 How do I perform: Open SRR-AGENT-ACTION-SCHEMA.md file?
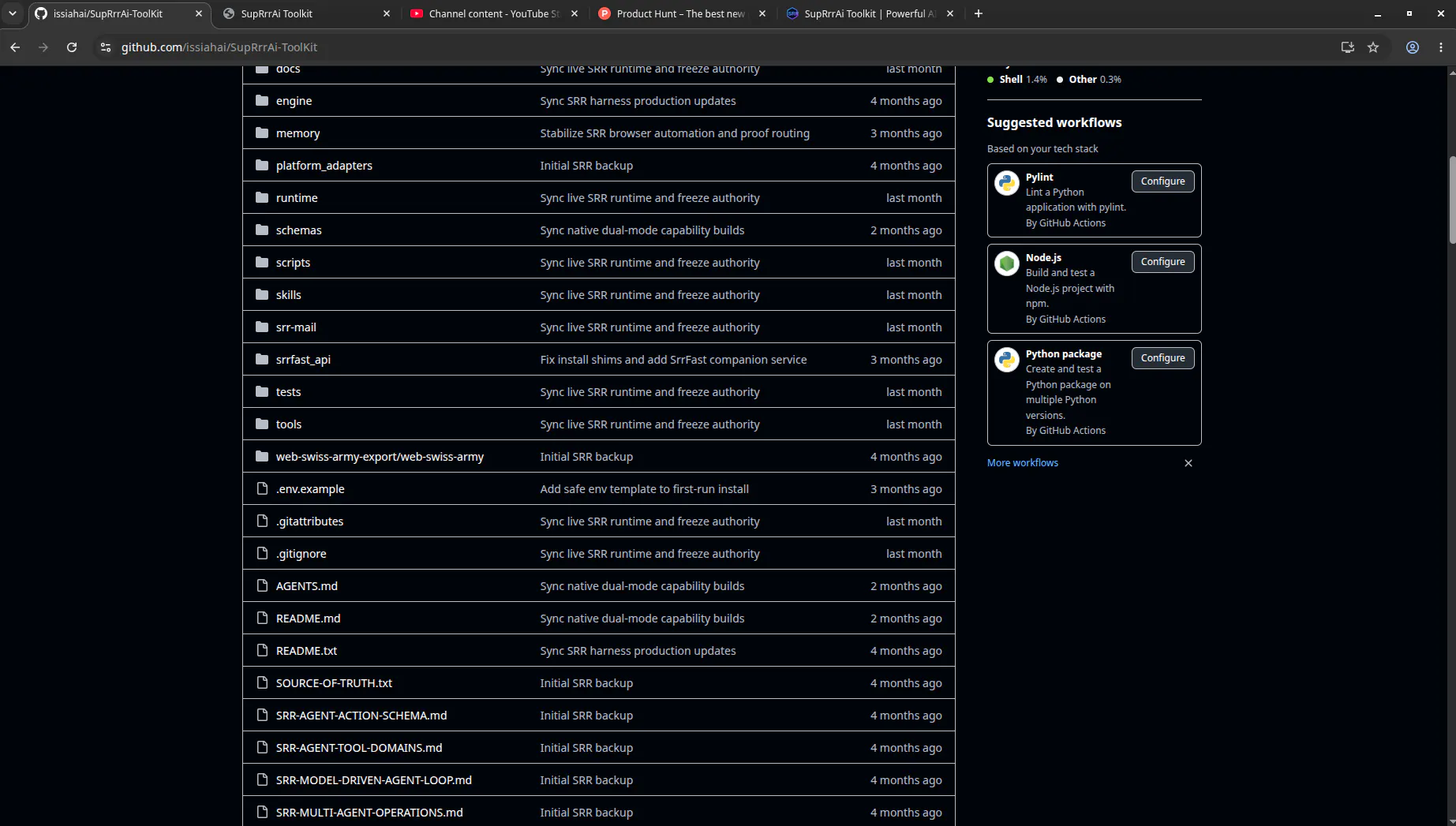361,716
